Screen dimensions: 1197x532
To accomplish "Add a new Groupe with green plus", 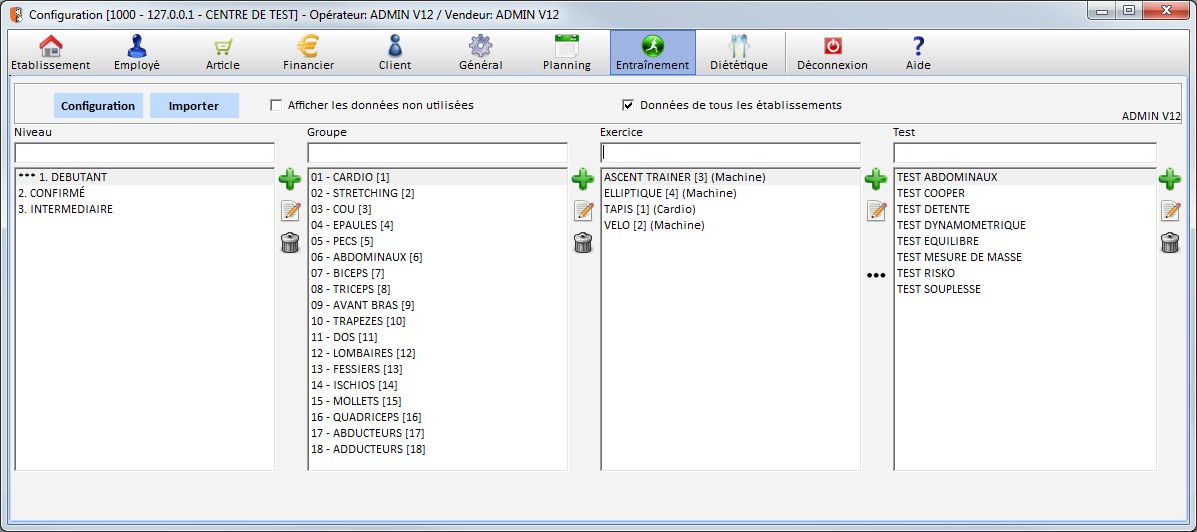I will pyautogui.click(x=583, y=180).
